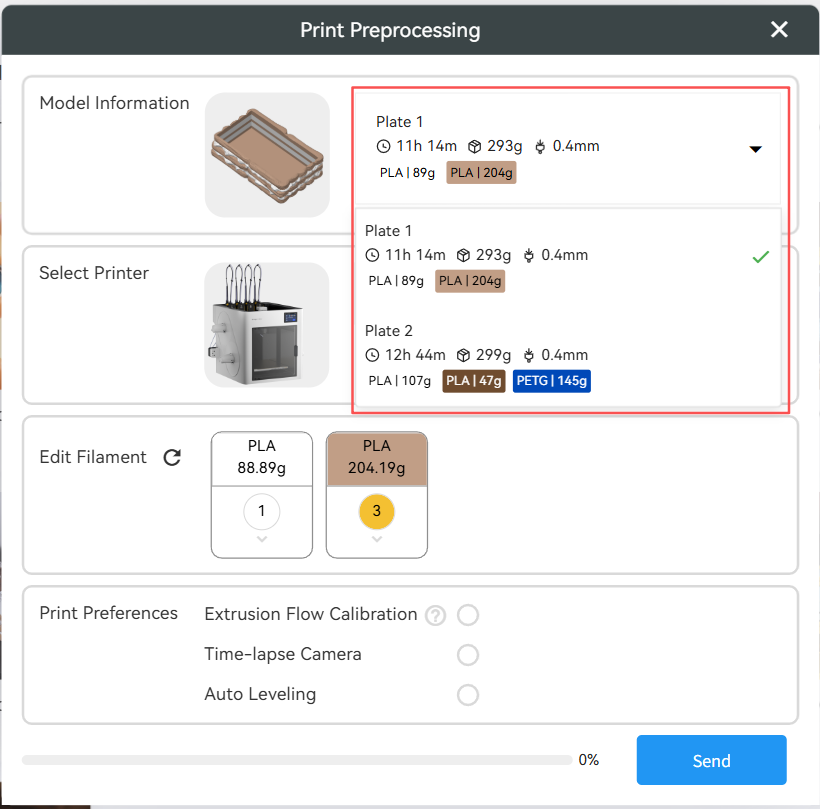Enable Extrusion Flow Calibration
Viewport: 820px width, 809px height.
(x=467, y=615)
